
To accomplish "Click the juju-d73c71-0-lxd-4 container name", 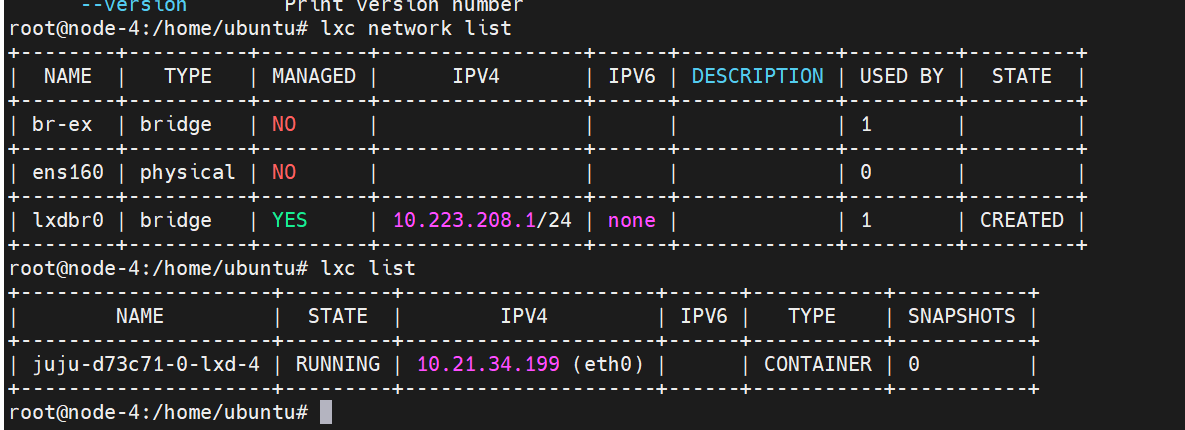I will (139, 364).
